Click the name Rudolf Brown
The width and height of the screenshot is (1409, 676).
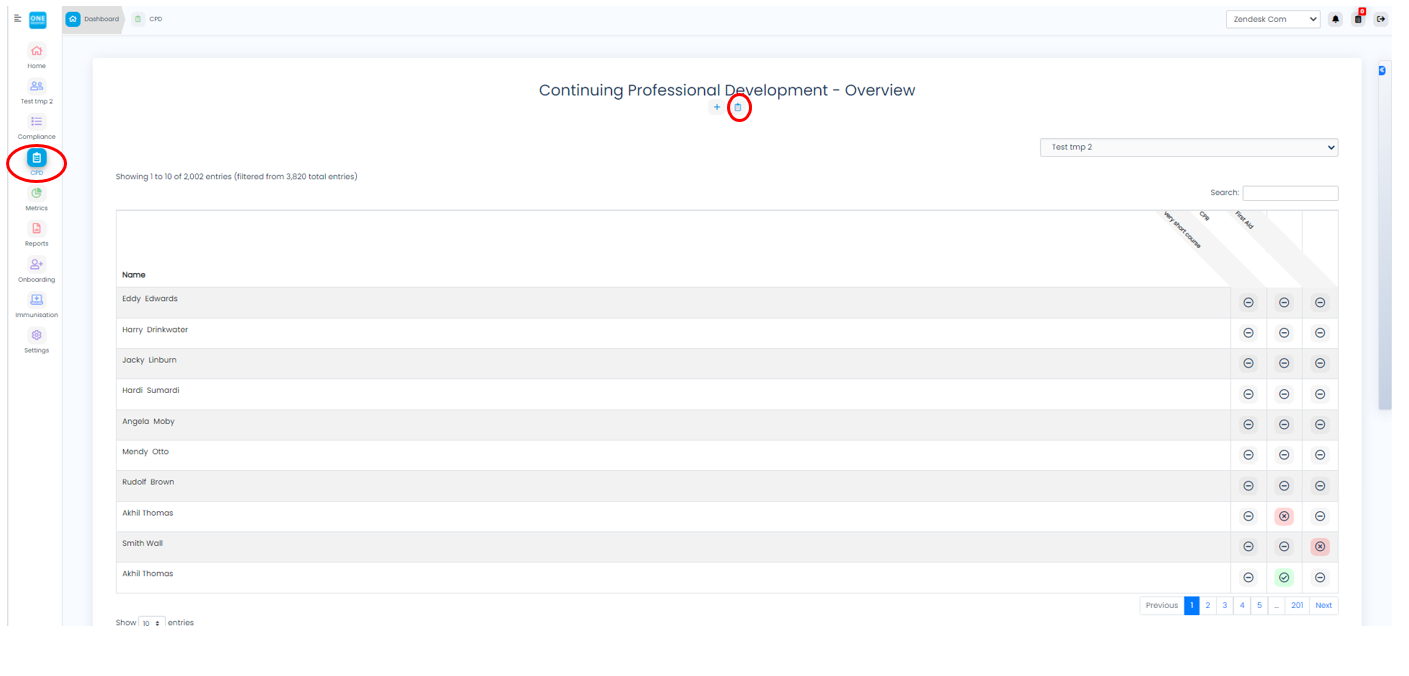tap(148, 482)
